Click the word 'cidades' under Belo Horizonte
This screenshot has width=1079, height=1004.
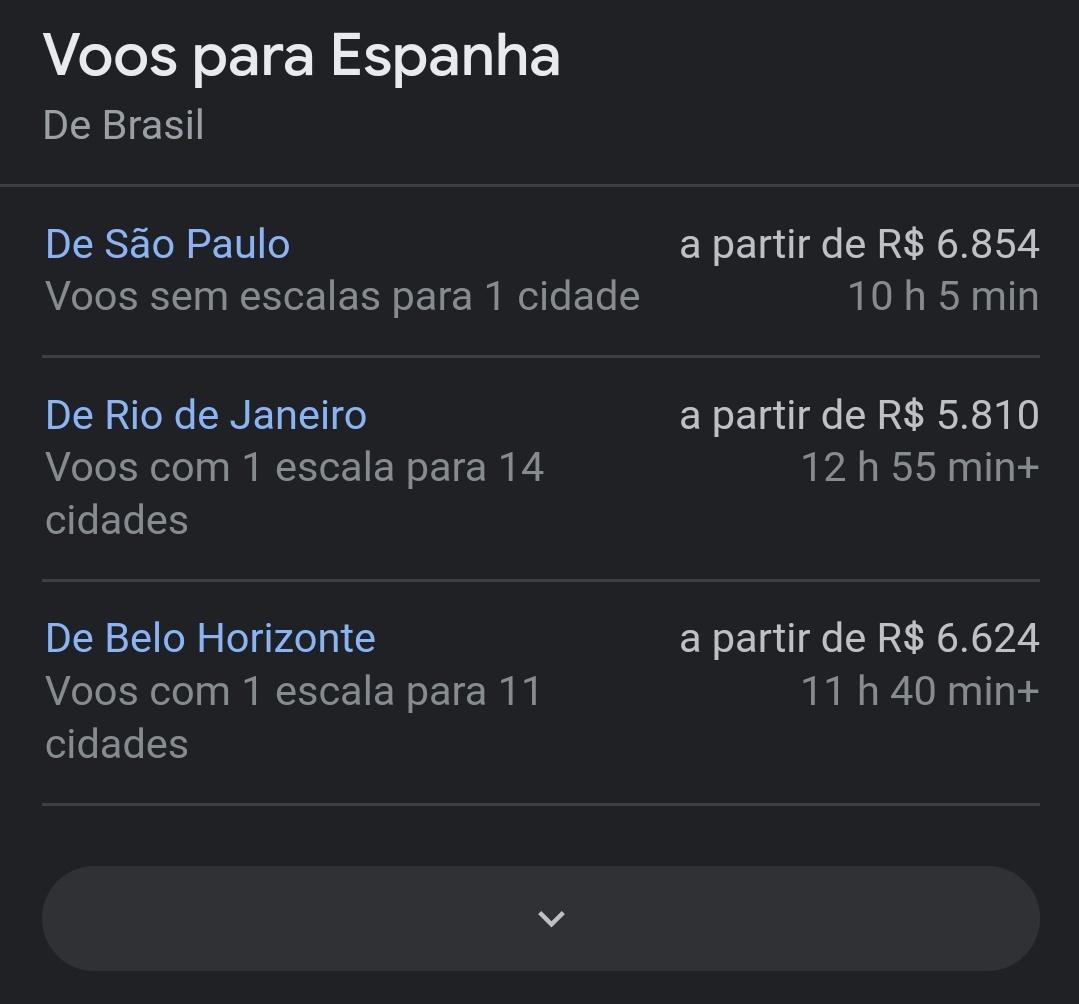coord(116,744)
